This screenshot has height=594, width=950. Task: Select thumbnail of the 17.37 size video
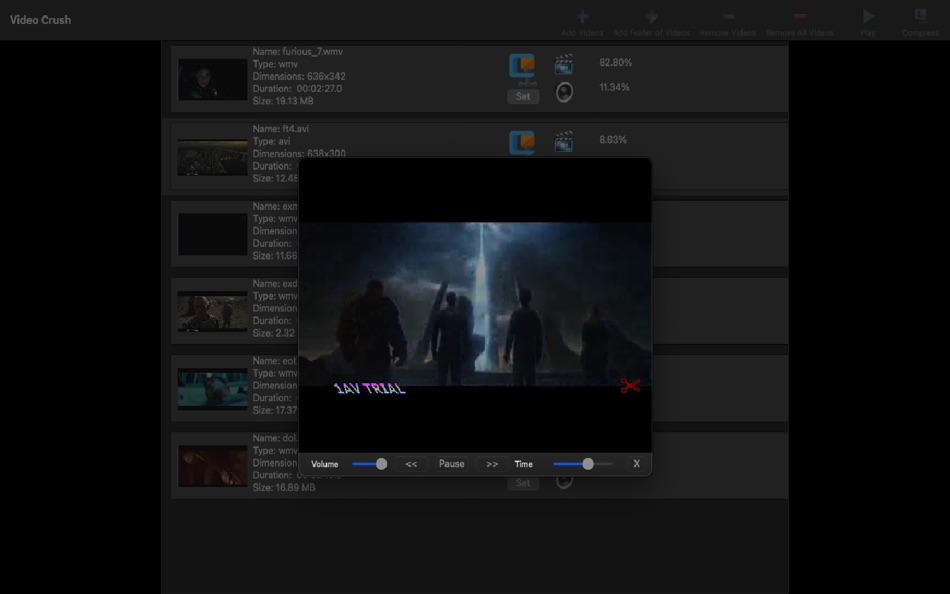tap(213, 389)
